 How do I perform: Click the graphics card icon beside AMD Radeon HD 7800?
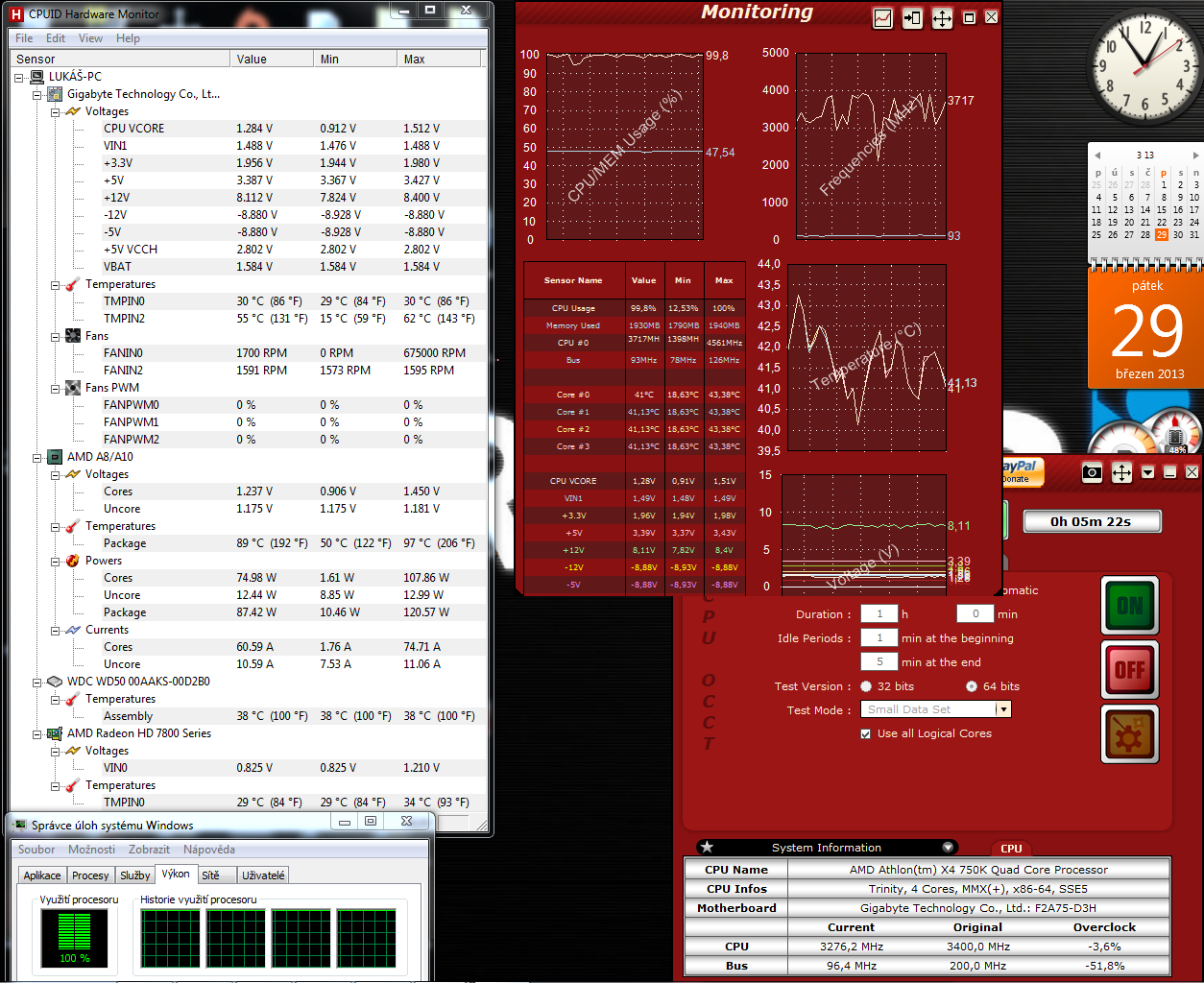55,733
